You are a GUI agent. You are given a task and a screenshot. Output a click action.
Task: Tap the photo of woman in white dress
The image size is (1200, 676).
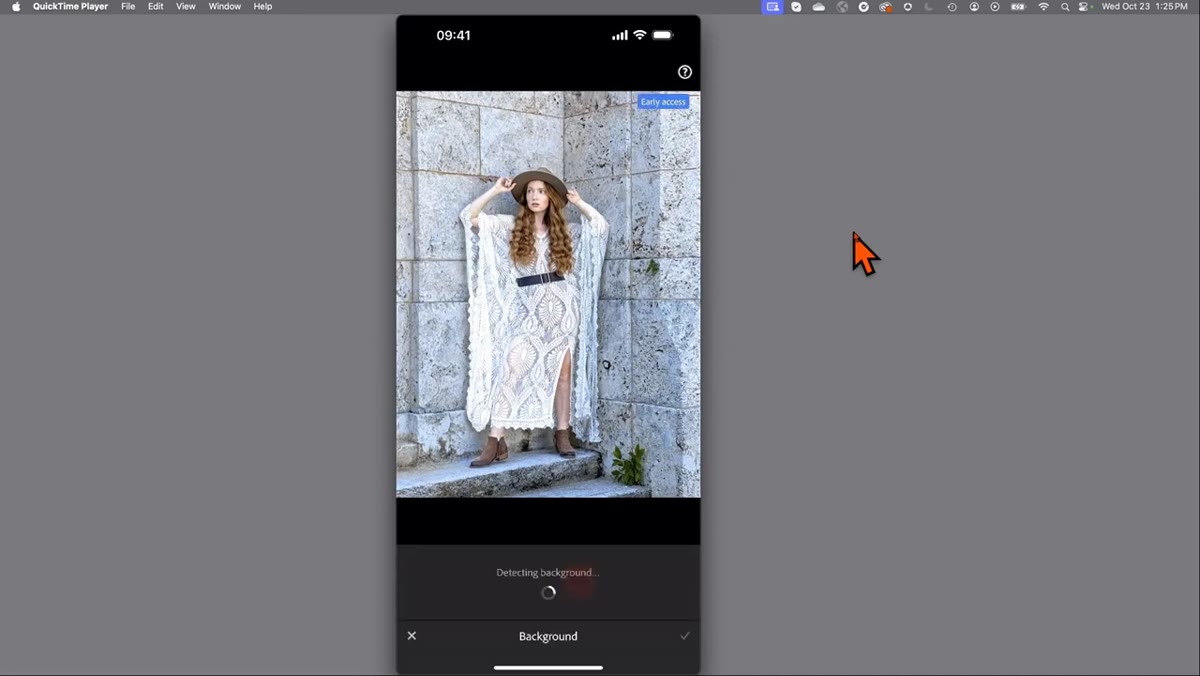pos(548,294)
